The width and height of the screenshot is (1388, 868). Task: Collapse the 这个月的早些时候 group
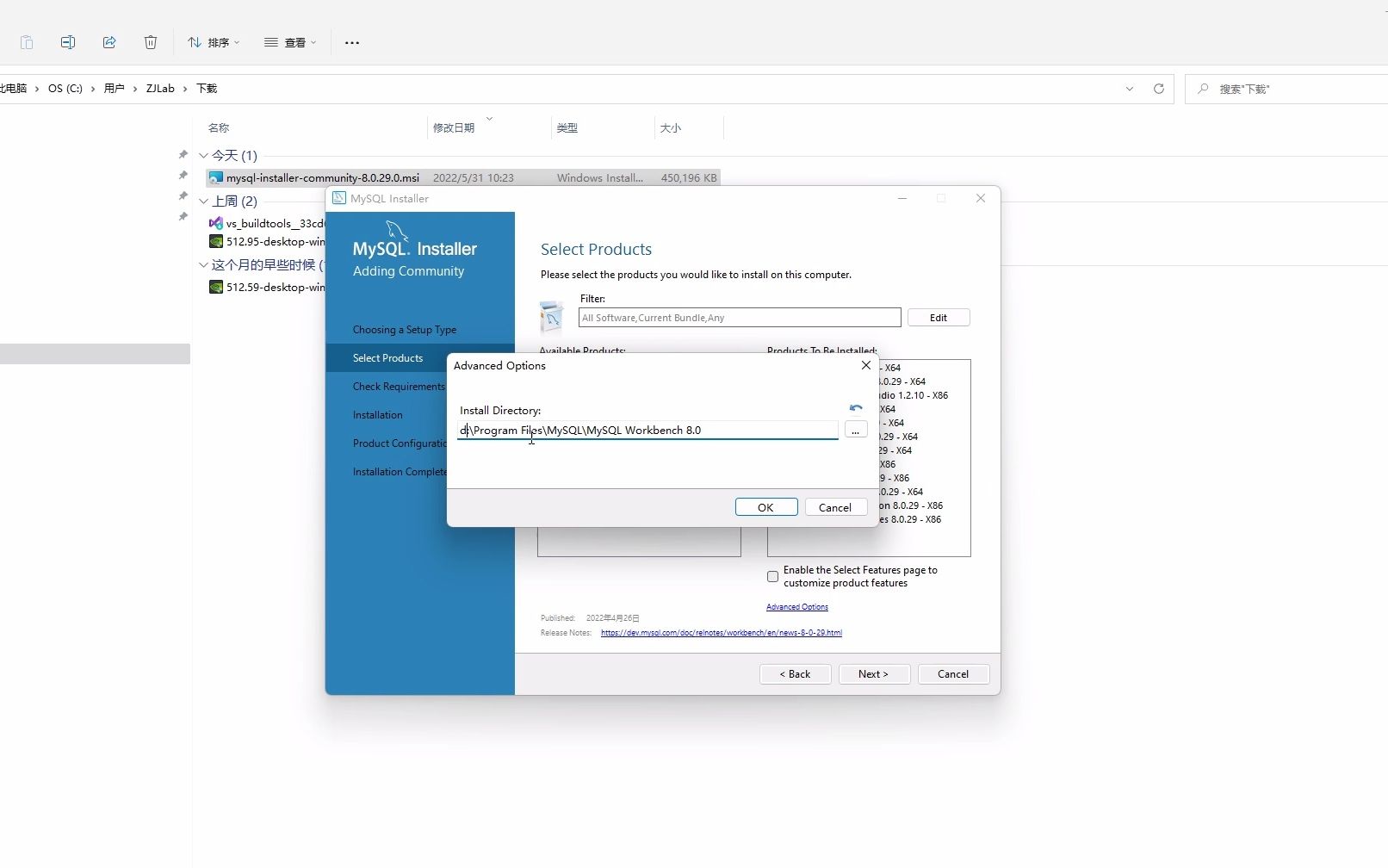[x=203, y=265]
